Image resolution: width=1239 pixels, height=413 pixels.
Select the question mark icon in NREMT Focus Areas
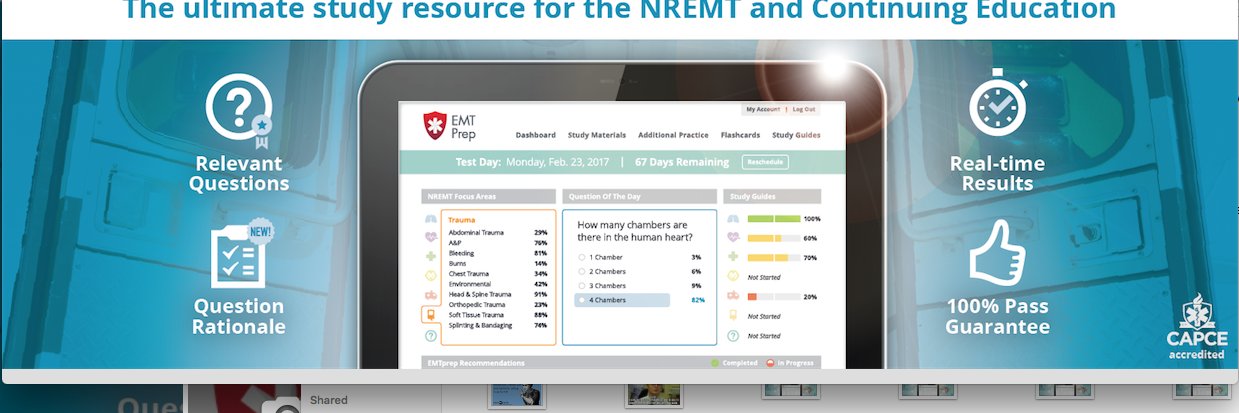pos(431,336)
